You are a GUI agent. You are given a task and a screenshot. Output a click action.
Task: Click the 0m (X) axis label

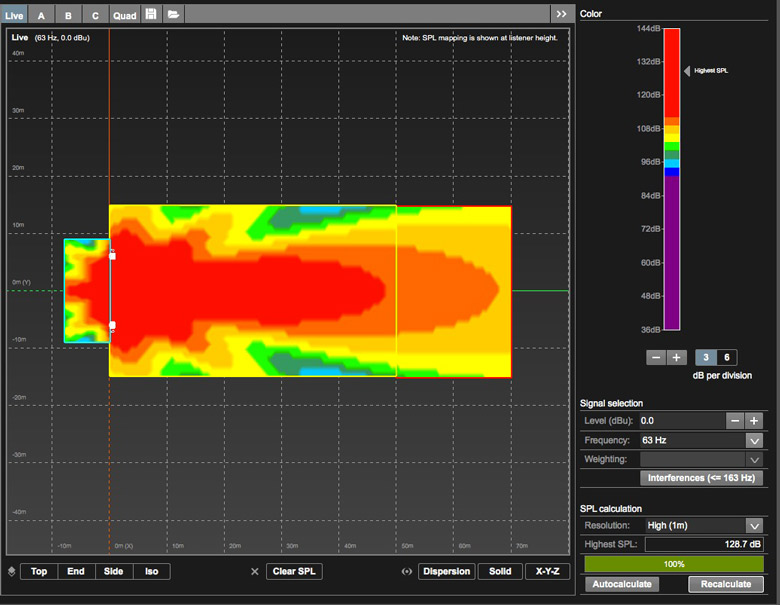(123, 546)
